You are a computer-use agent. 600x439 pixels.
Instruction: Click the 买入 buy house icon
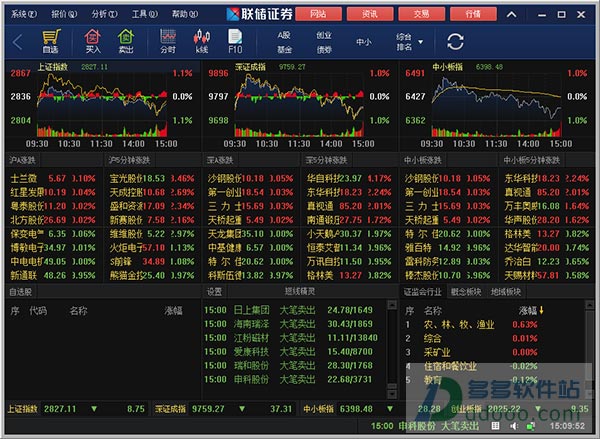pyautogui.click(x=93, y=41)
